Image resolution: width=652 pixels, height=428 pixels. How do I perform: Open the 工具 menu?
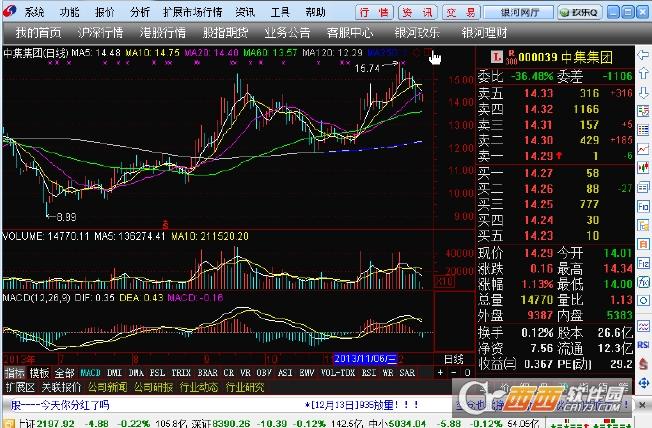pos(280,12)
